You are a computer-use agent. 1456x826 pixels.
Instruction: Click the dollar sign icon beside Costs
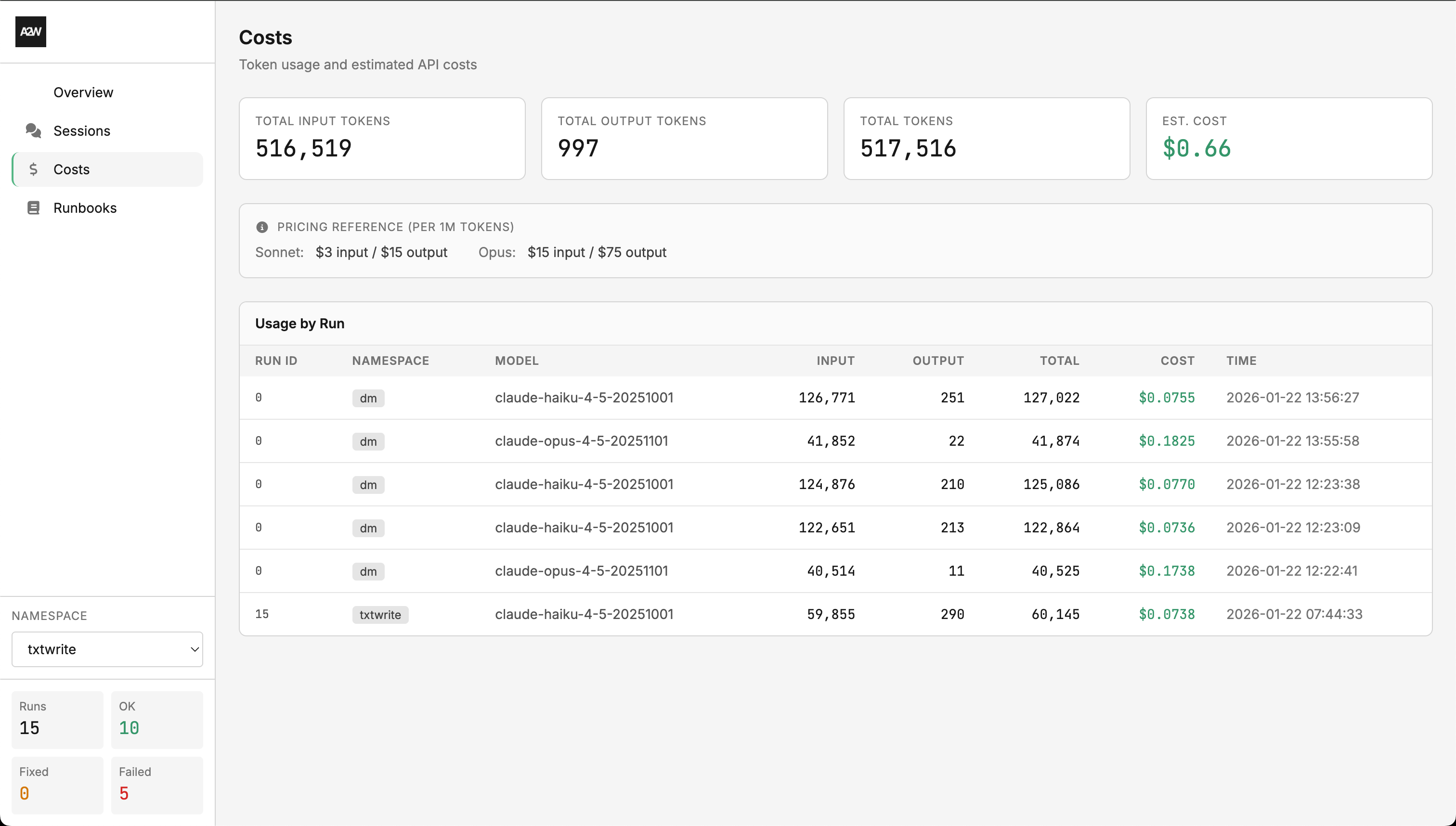[34, 169]
